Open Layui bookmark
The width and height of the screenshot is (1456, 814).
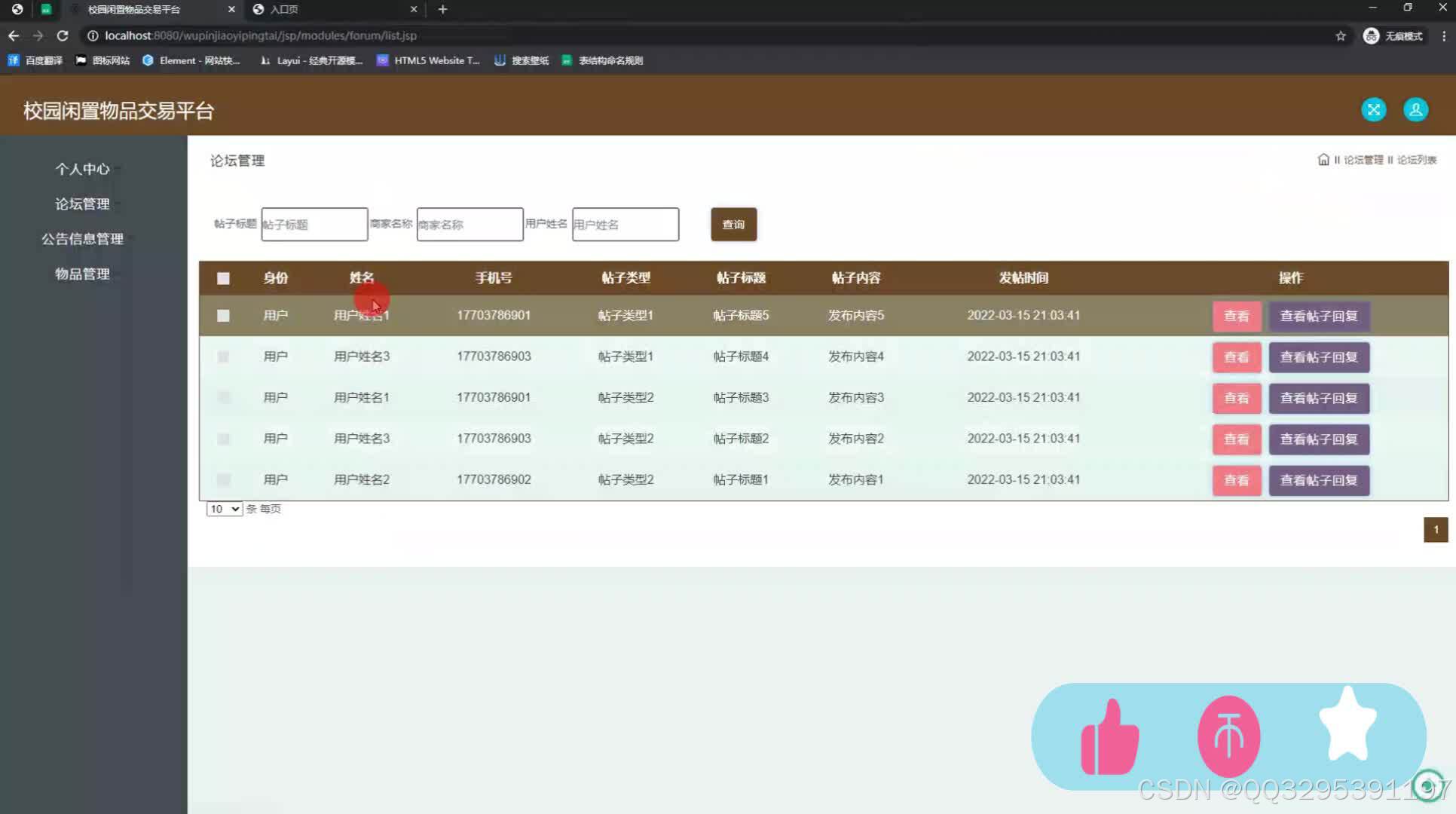pos(310,60)
